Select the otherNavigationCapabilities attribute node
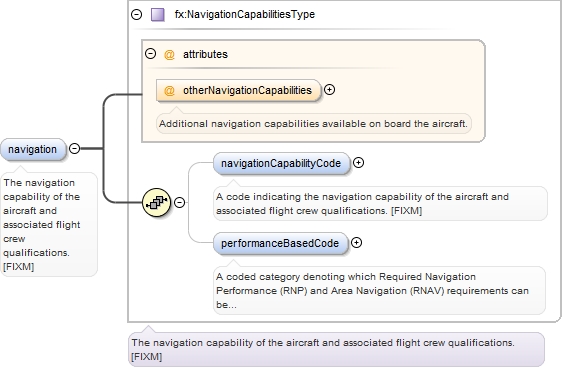The height and width of the screenshot is (370, 563). tap(238, 90)
